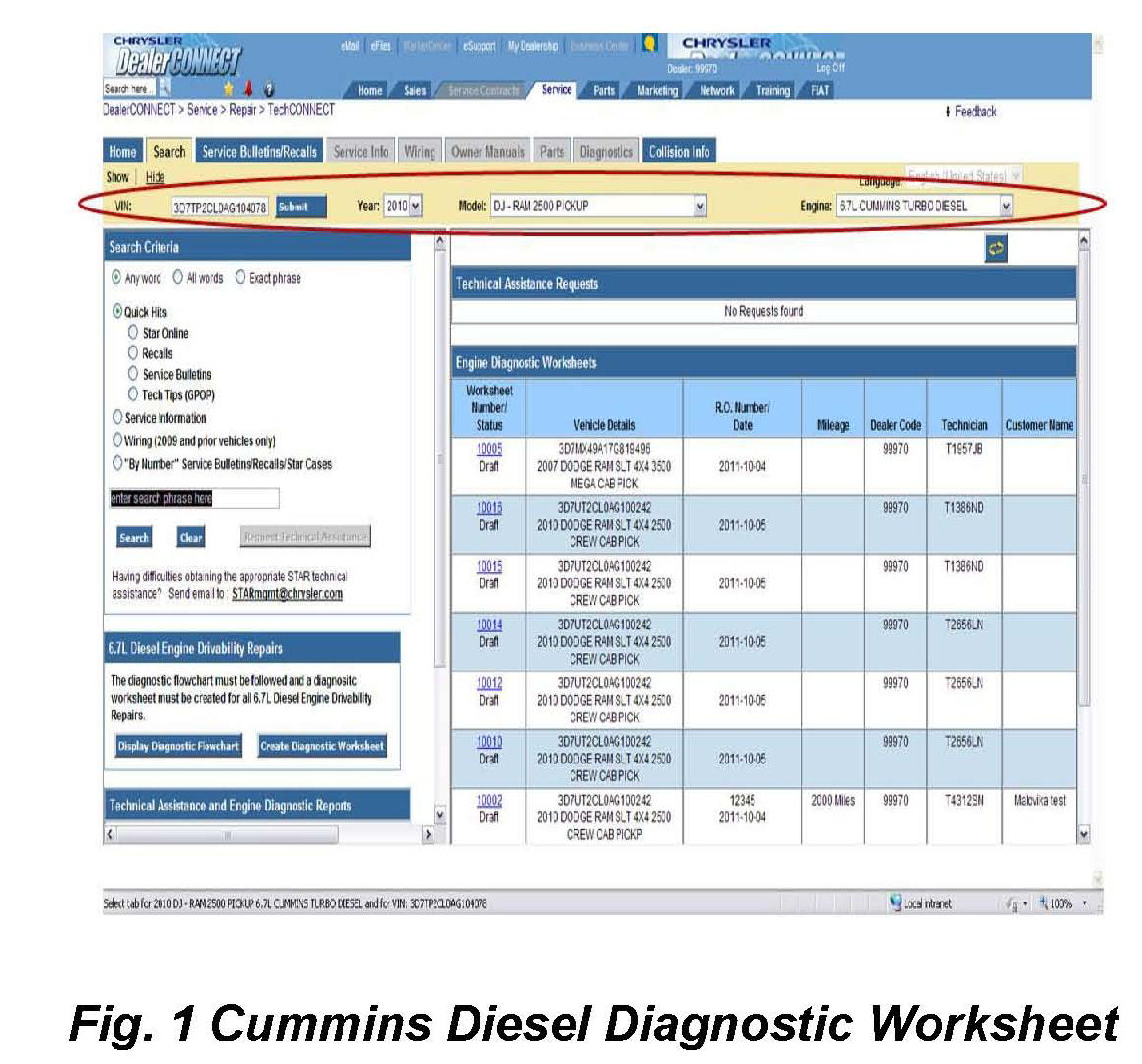Select Wiring (2009 and prior vehicles) radio

click(x=117, y=440)
